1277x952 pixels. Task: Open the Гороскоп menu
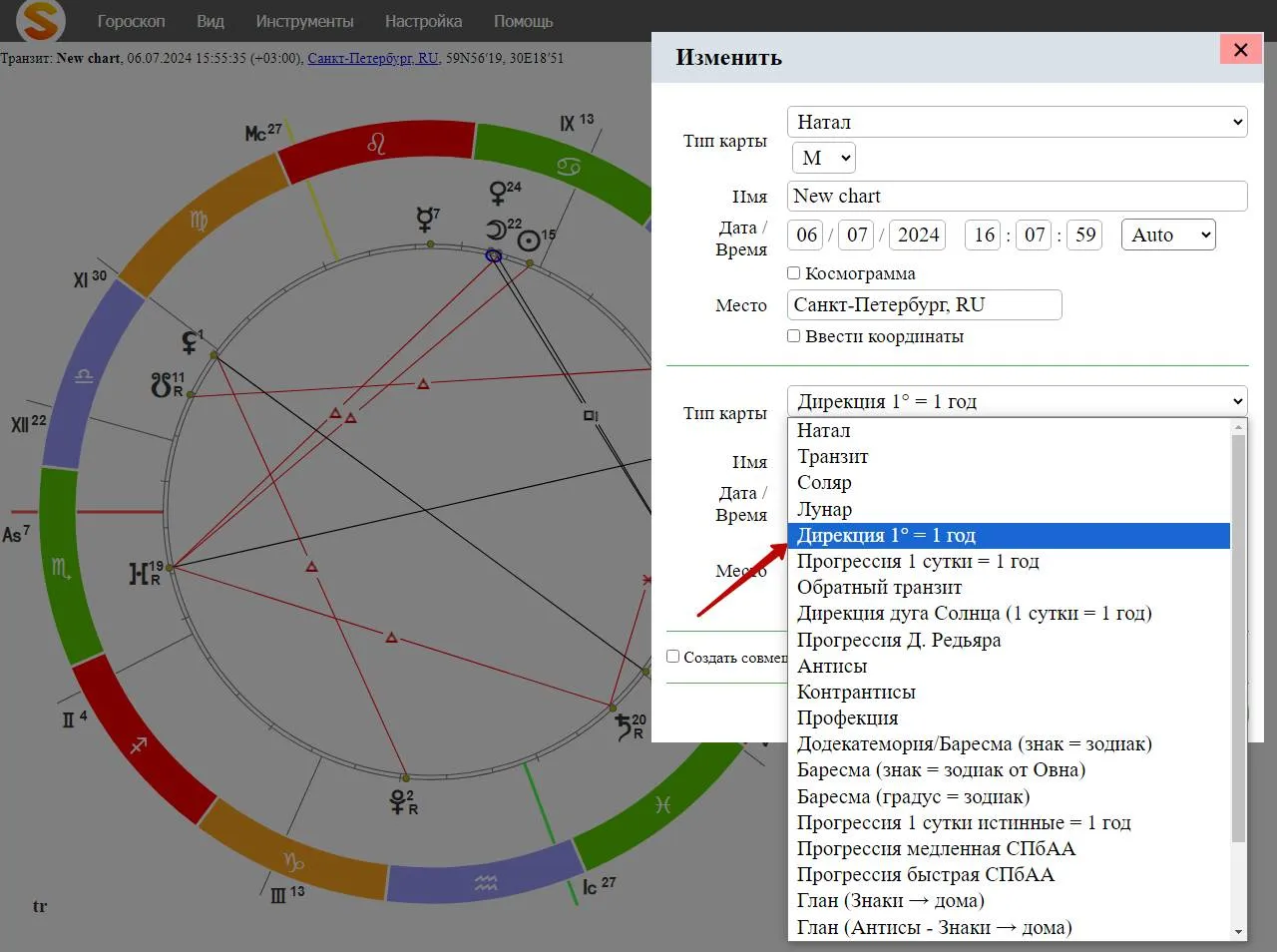(131, 21)
